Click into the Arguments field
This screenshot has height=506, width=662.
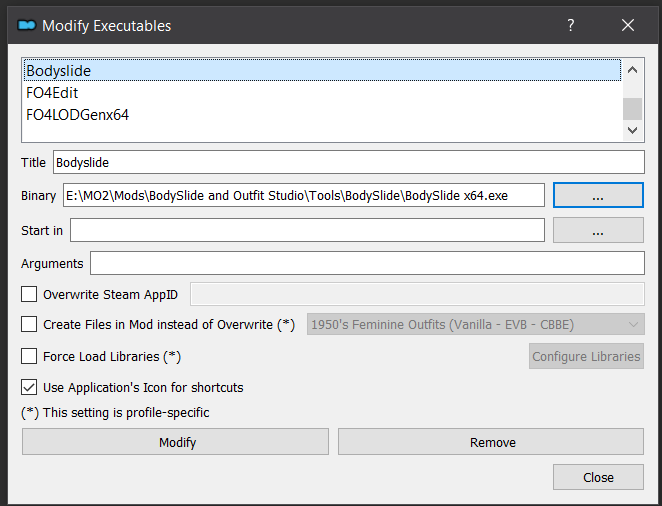(367, 263)
